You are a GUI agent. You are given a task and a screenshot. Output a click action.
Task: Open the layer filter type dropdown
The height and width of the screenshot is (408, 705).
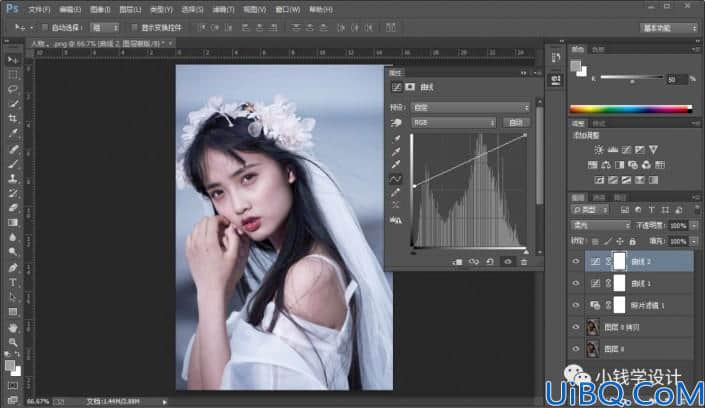[590, 210]
